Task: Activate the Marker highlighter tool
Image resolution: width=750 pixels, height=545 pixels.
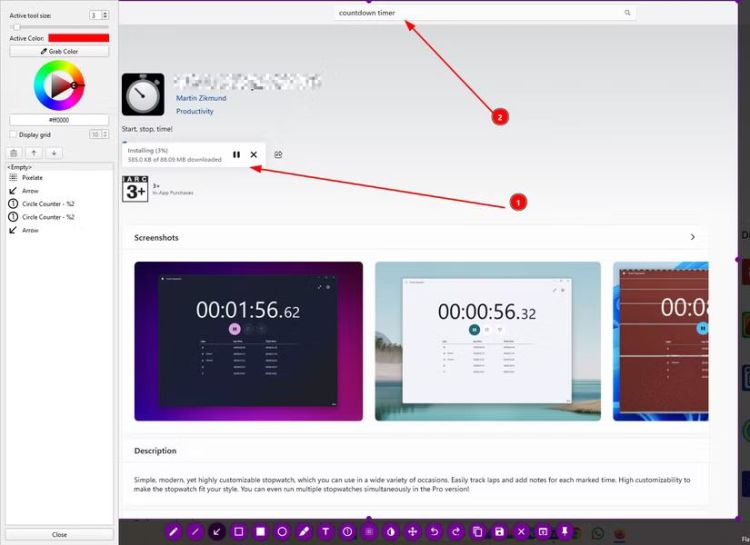Action: pyautogui.click(x=304, y=531)
